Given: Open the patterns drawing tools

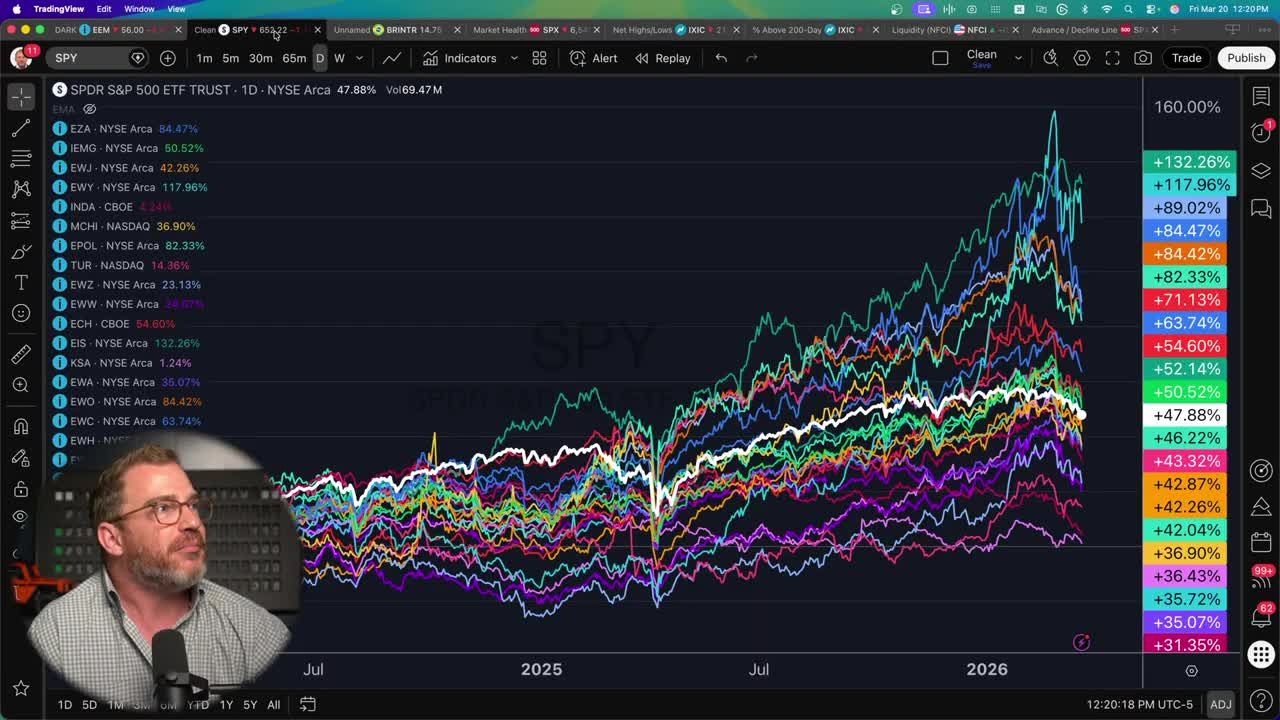Looking at the screenshot, I should [21, 189].
